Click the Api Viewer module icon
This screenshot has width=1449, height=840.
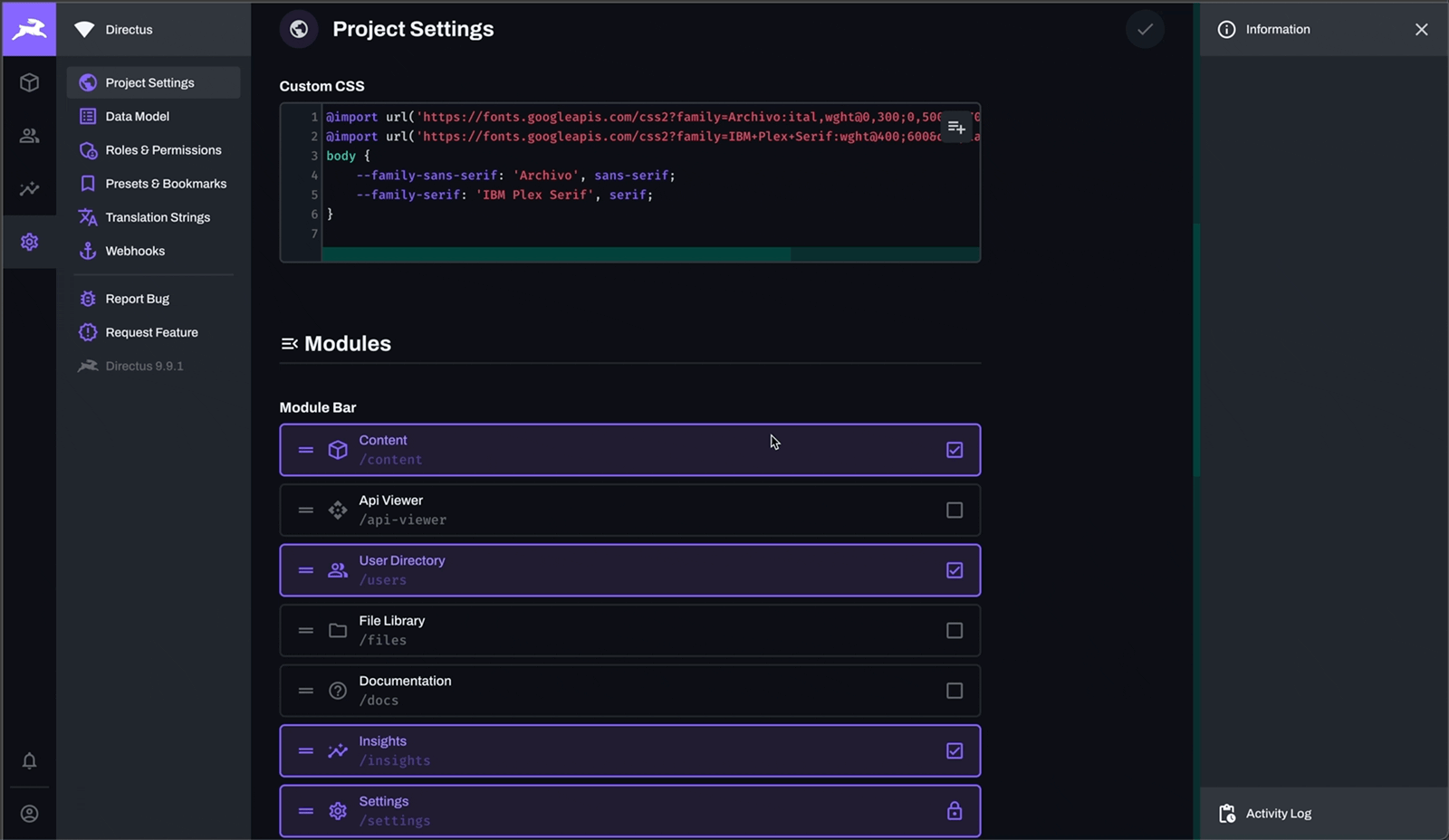338,511
